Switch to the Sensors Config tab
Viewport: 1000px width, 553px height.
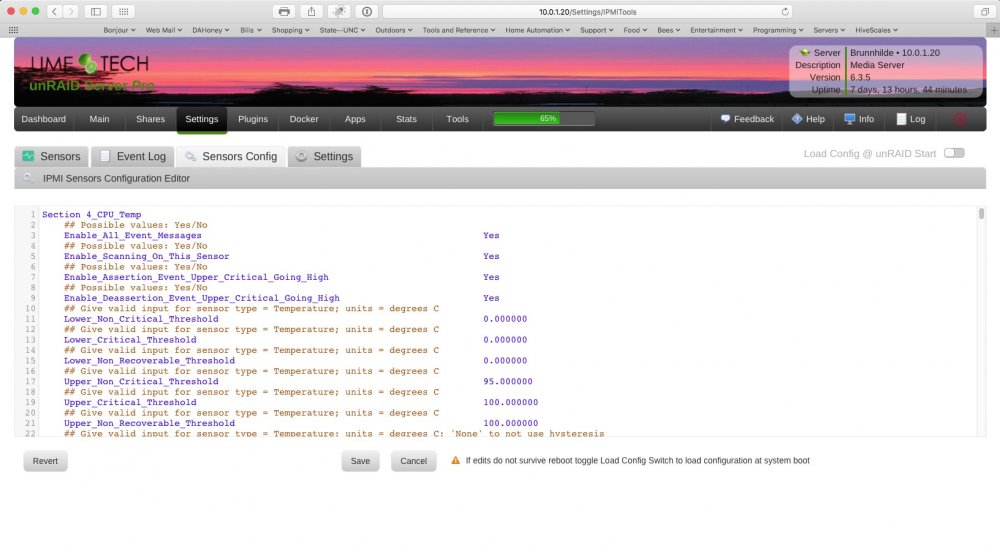pyautogui.click(x=231, y=156)
